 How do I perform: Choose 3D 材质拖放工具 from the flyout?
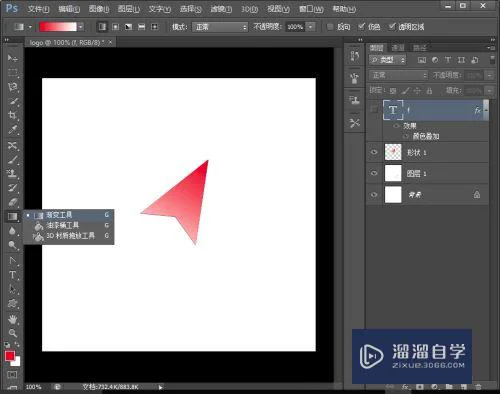click(69, 236)
